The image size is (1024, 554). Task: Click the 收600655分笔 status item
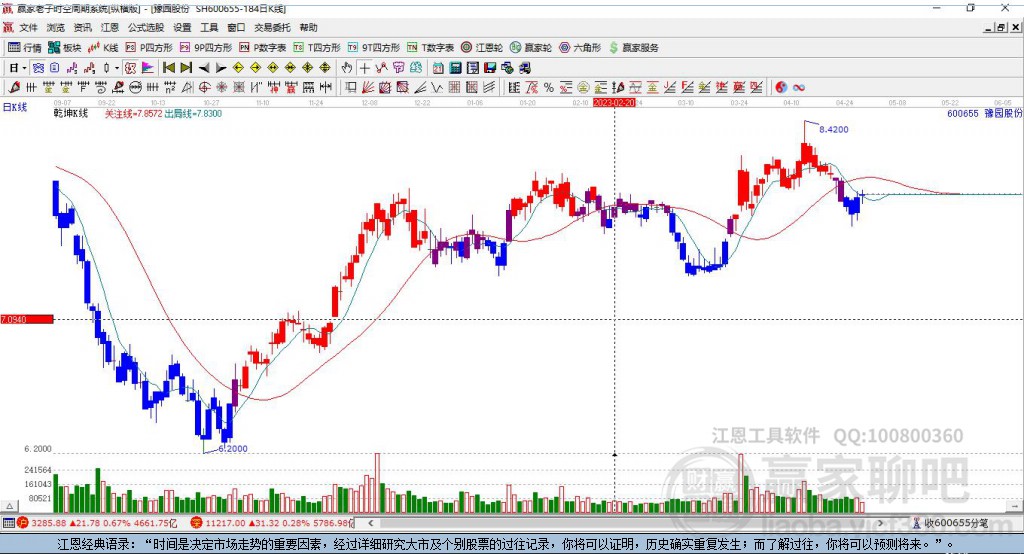click(x=950, y=523)
